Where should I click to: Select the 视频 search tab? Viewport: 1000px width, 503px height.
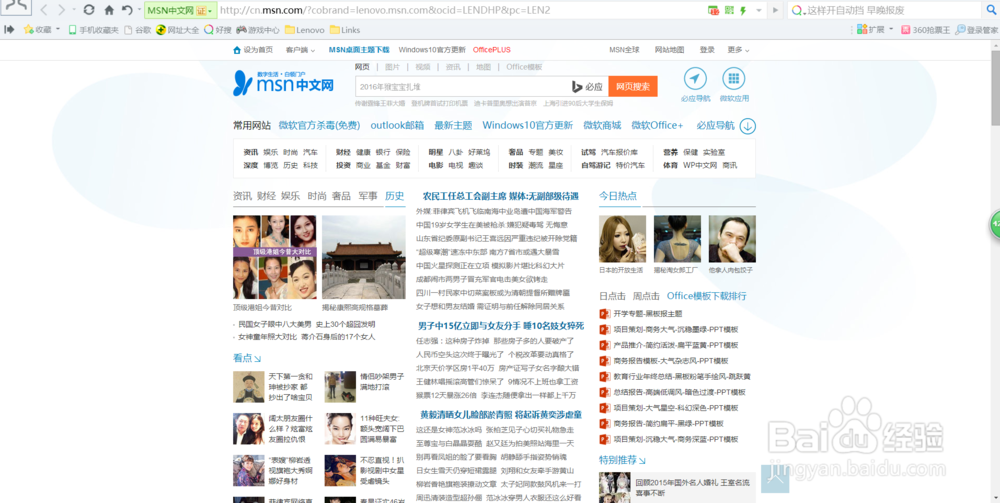coord(422,67)
